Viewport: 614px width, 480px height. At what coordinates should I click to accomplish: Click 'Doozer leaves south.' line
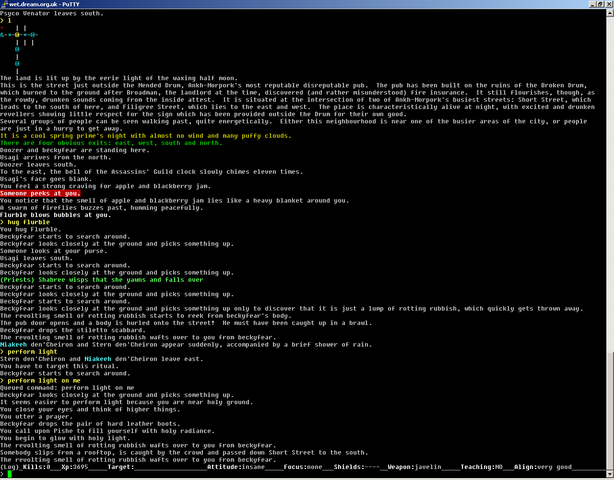(38, 164)
